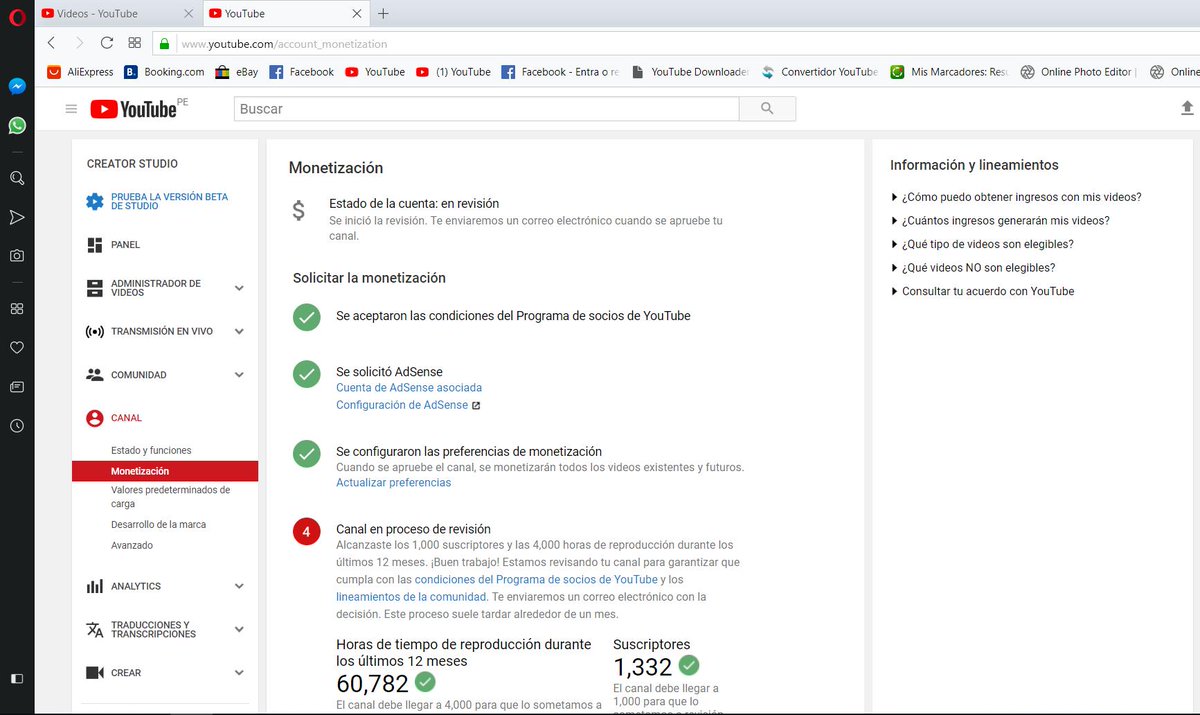Open the Convertidor YouTube bookmark
Screen dimensions: 1200x715
pyautogui.click(x=819, y=72)
